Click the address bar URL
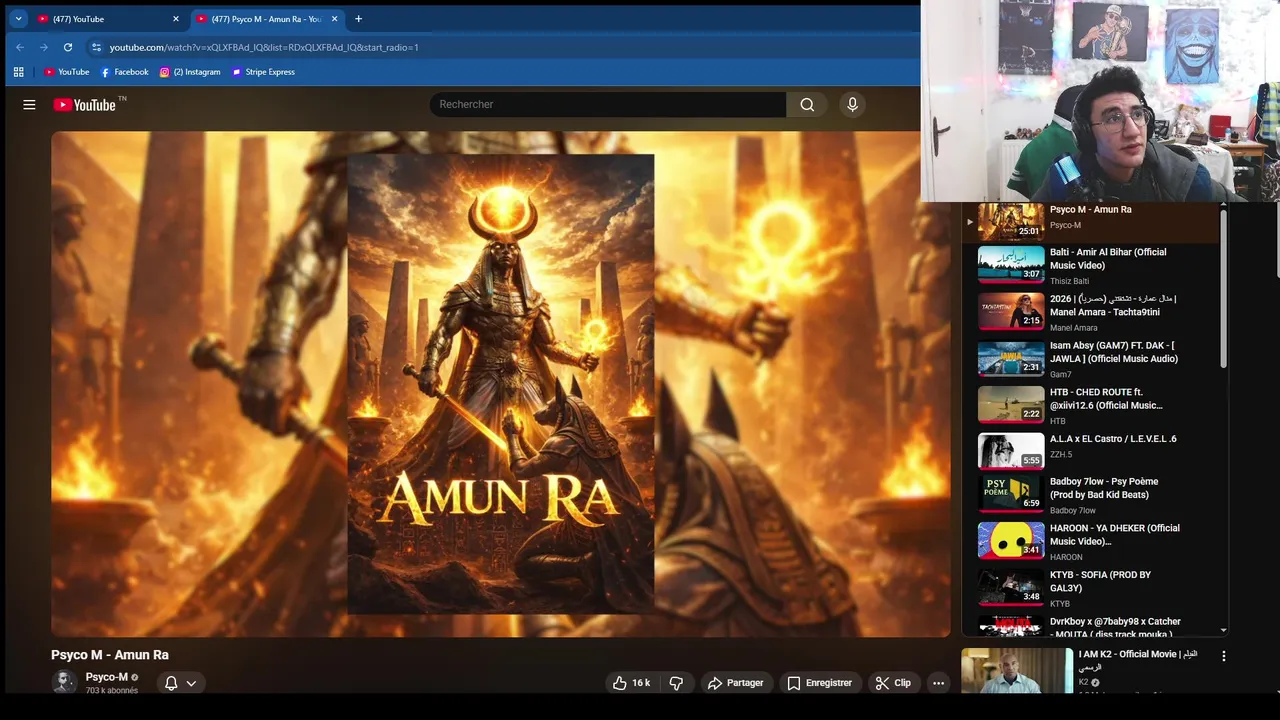The image size is (1280, 720). tap(264, 47)
